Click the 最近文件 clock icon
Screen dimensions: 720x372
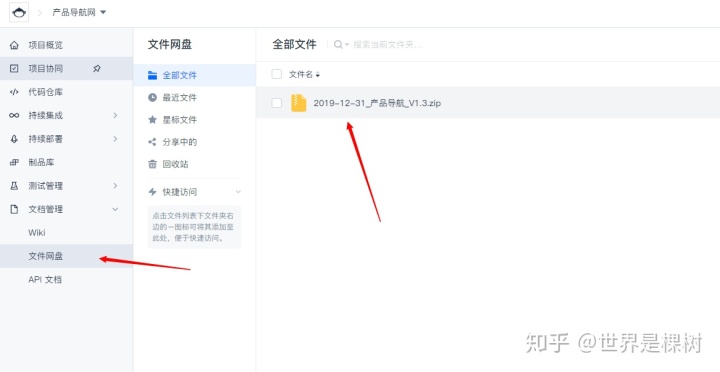[152, 97]
